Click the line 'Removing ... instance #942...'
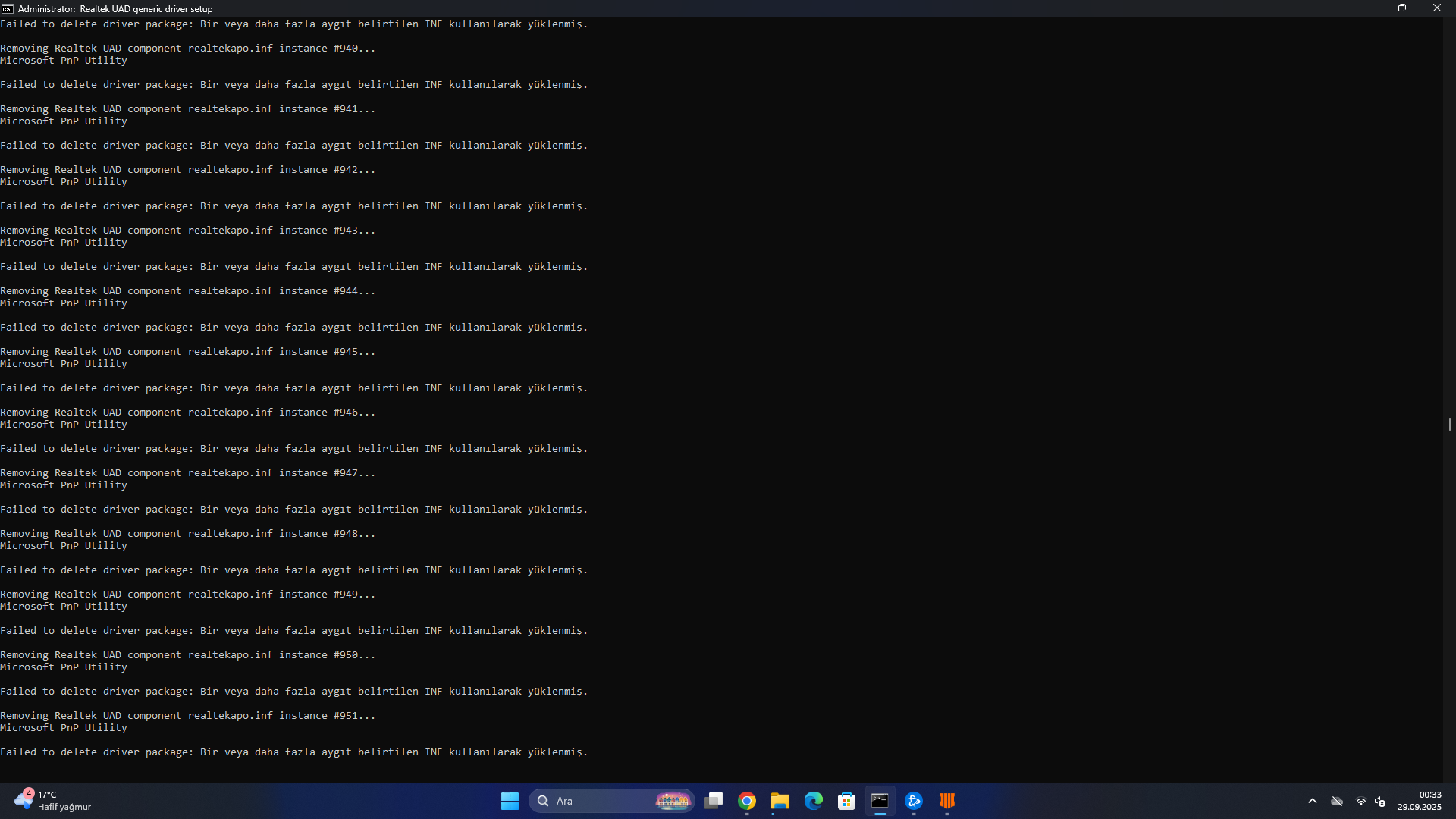This screenshot has height=819, width=1456. coord(188,169)
